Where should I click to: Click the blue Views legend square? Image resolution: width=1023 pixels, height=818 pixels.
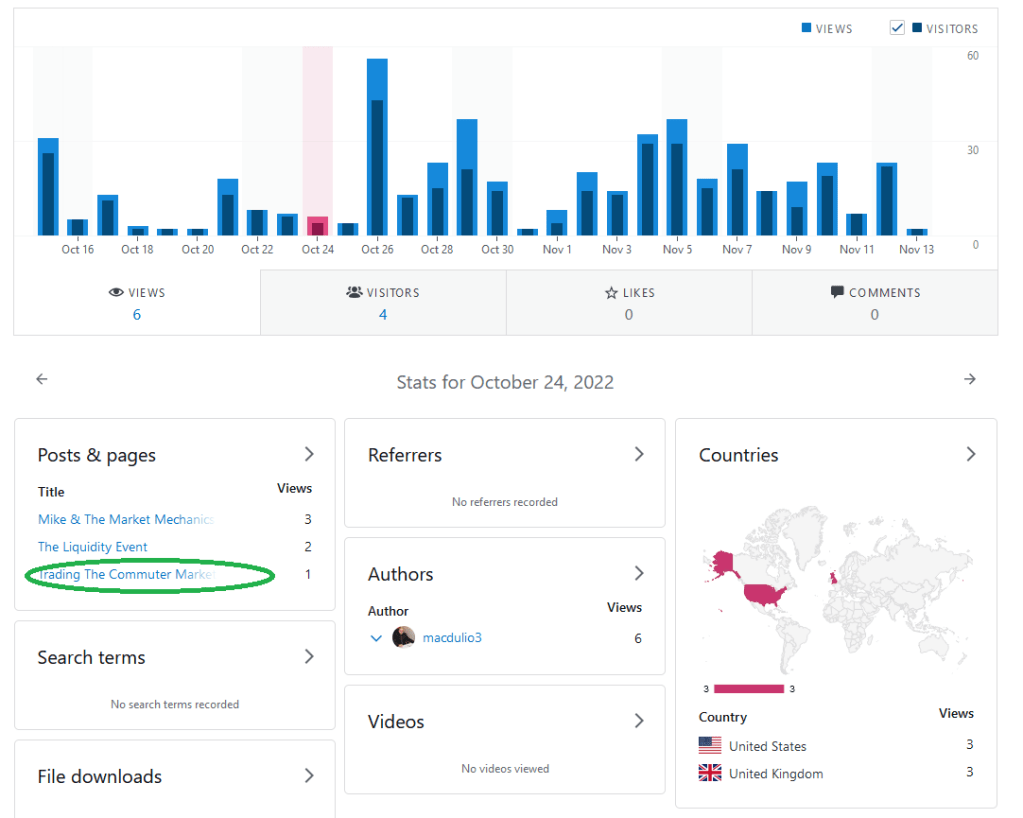(806, 29)
